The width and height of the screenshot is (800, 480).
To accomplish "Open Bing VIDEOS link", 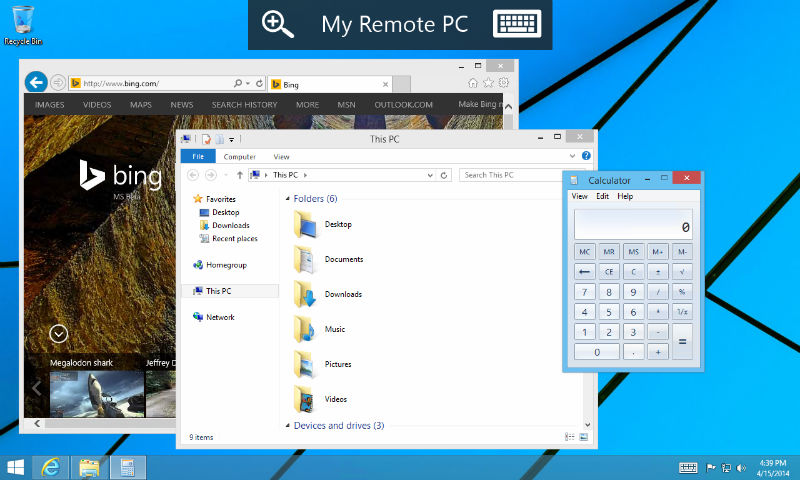I will pos(97,105).
